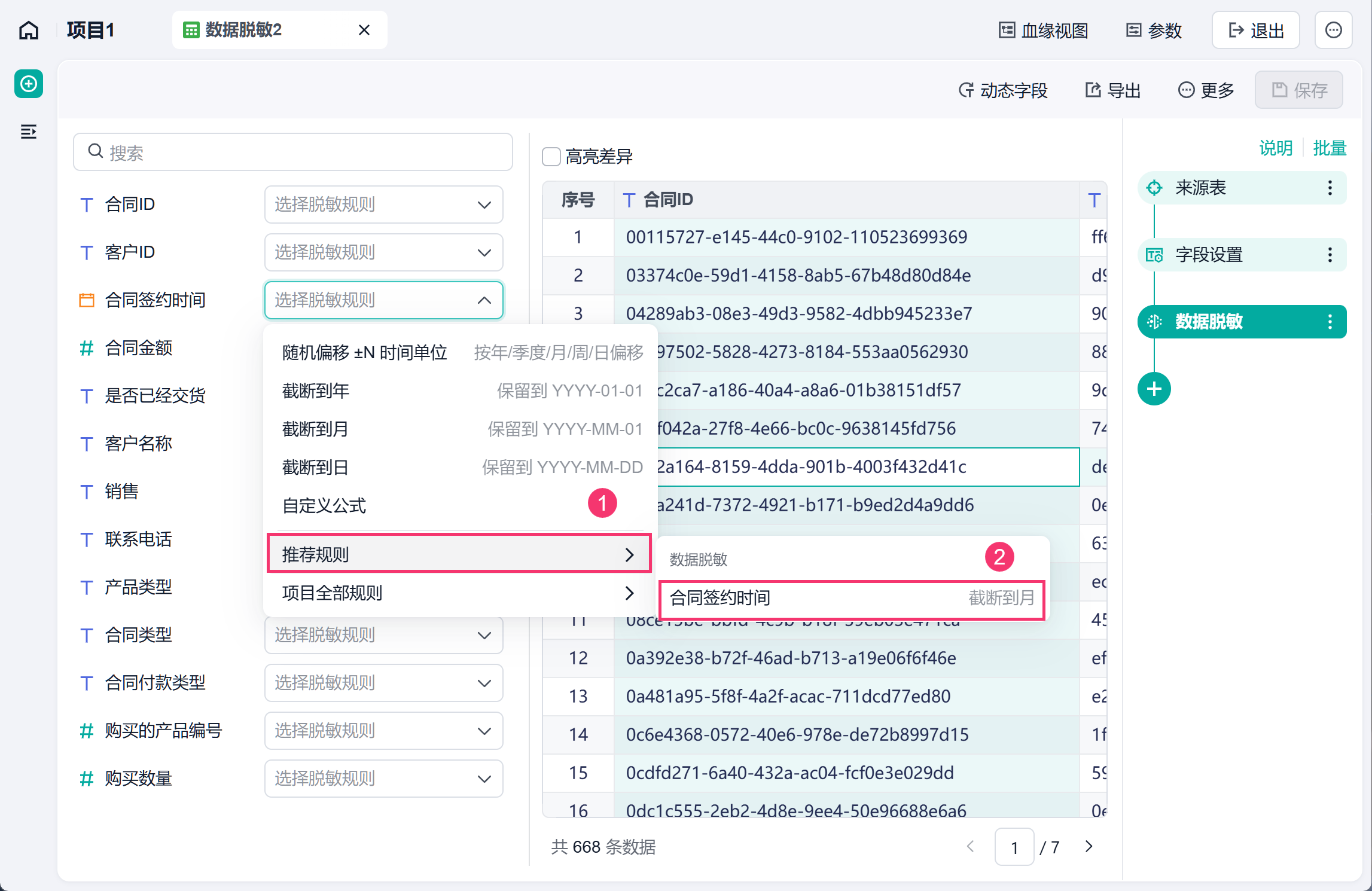Viewport: 1372px width, 891px height.
Task: Expand the 项目全部规则 submenu
Action: (458, 593)
